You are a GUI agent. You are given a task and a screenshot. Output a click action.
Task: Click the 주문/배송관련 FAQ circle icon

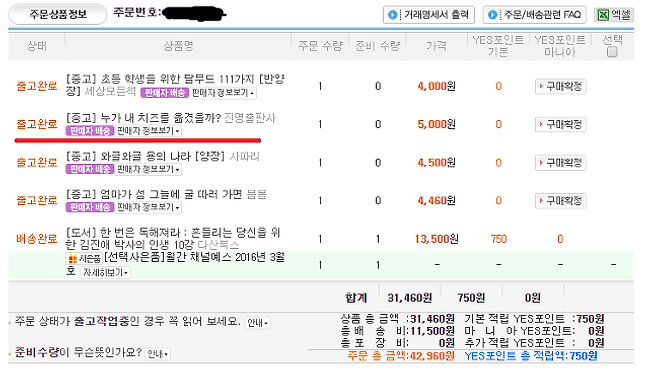point(492,15)
